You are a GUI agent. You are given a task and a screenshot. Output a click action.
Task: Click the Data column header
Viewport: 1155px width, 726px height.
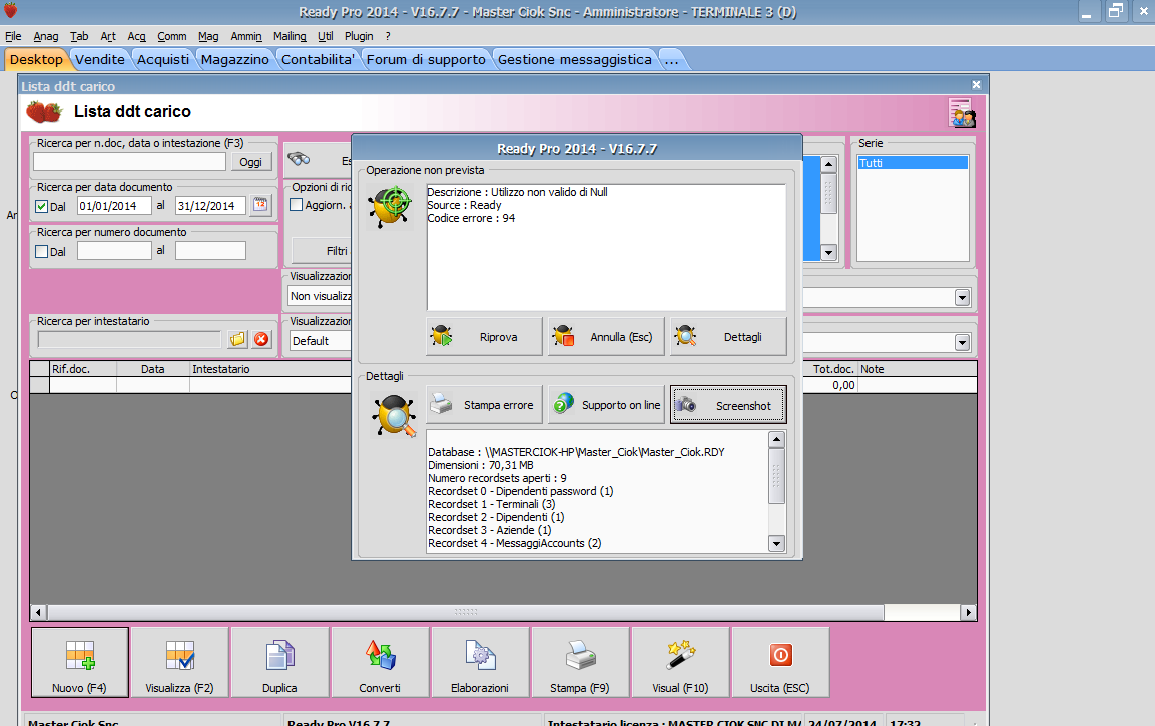pos(152,369)
